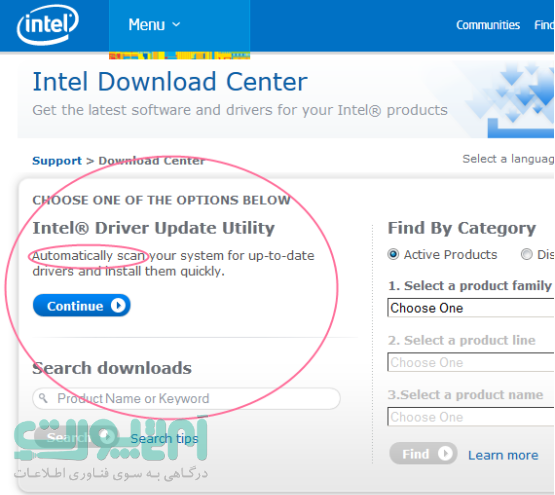This screenshot has width=555, height=495.
Task: Click the Continue button
Action: tap(82, 305)
